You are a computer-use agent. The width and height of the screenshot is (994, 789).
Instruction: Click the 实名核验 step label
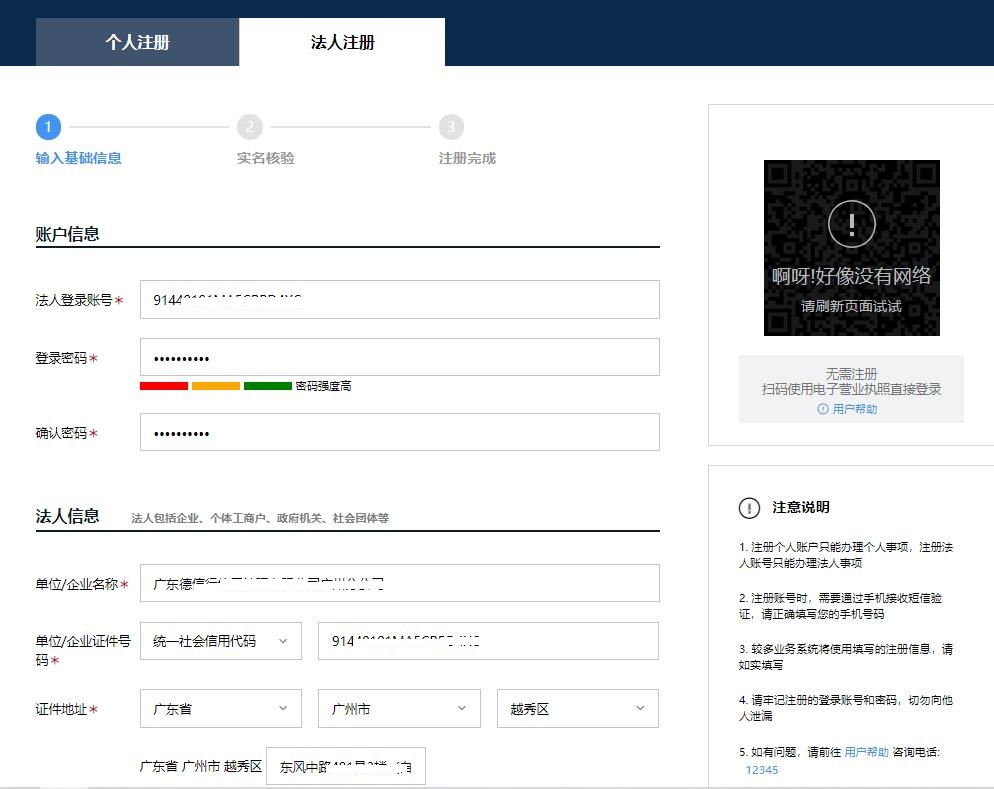(x=266, y=158)
